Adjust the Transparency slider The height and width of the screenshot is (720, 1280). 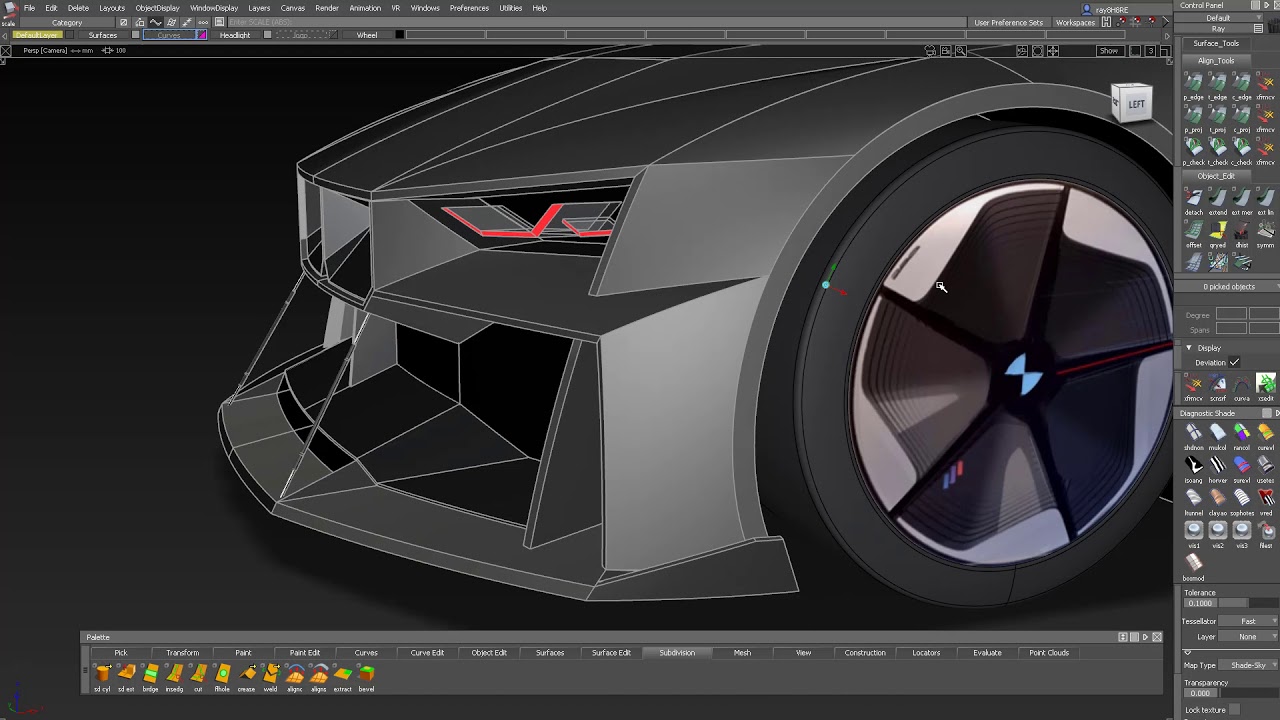(1248, 693)
